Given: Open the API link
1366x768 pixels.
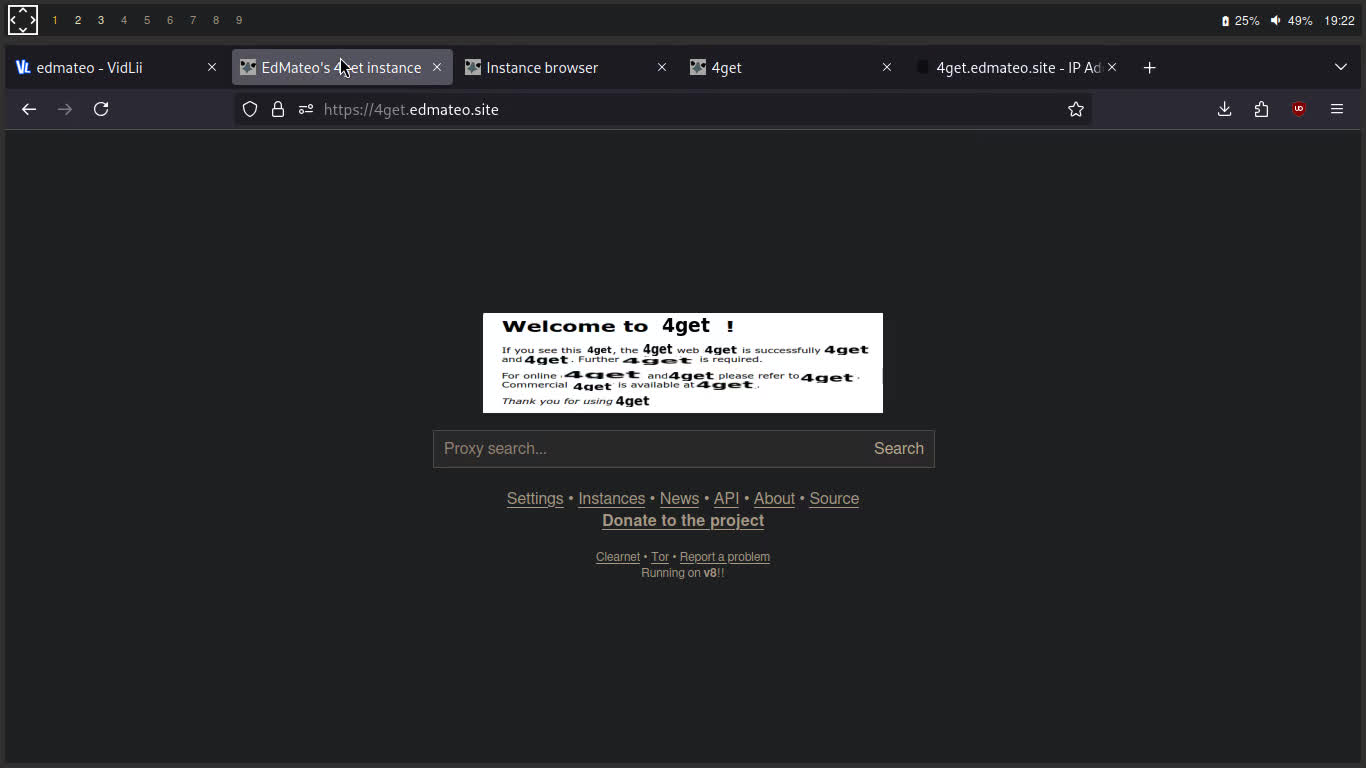Looking at the screenshot, I should click(x=726, y=499).
